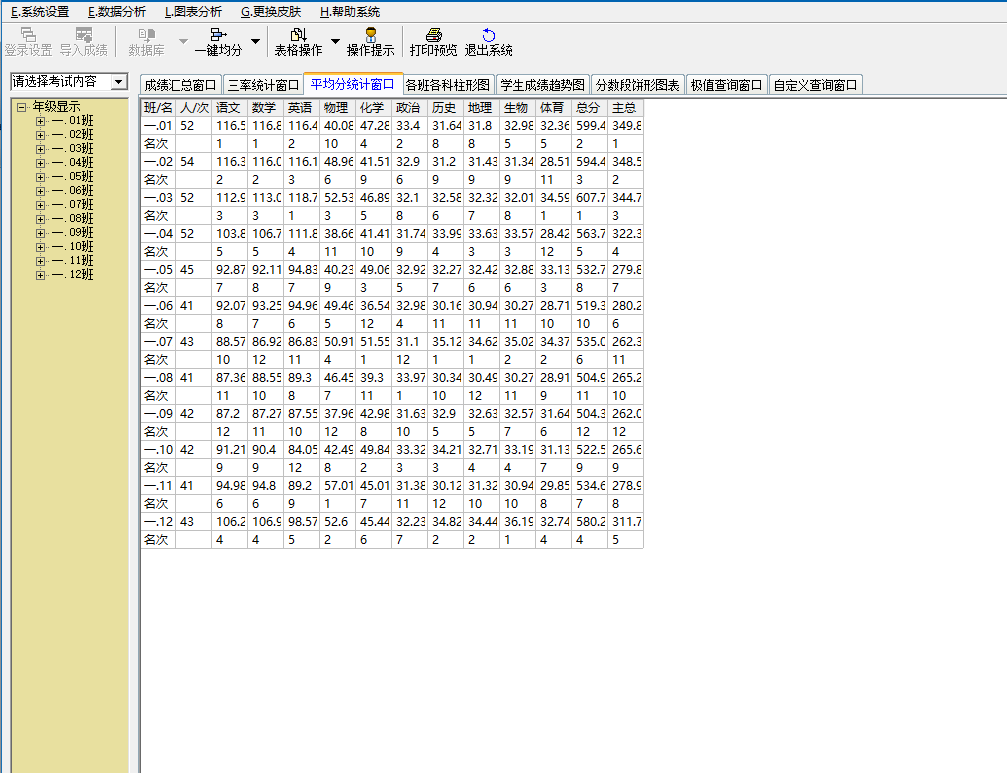Open dropdown arrow next to 表格操作
Image resolution: width=1007 pixels, height=773 pixels.
click(335, 42)
